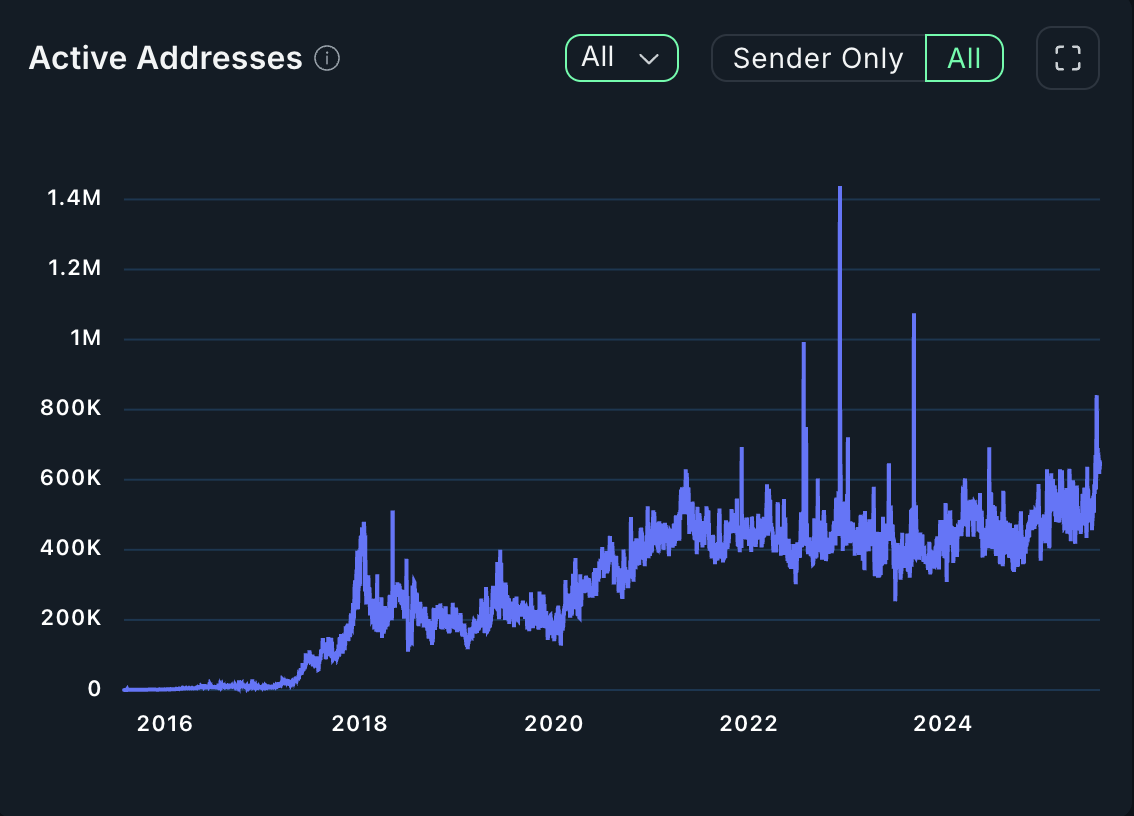The width and height of the screenshot is (1134, 816).
Task: Click the Active Addresses title
Action: point(165,58)
